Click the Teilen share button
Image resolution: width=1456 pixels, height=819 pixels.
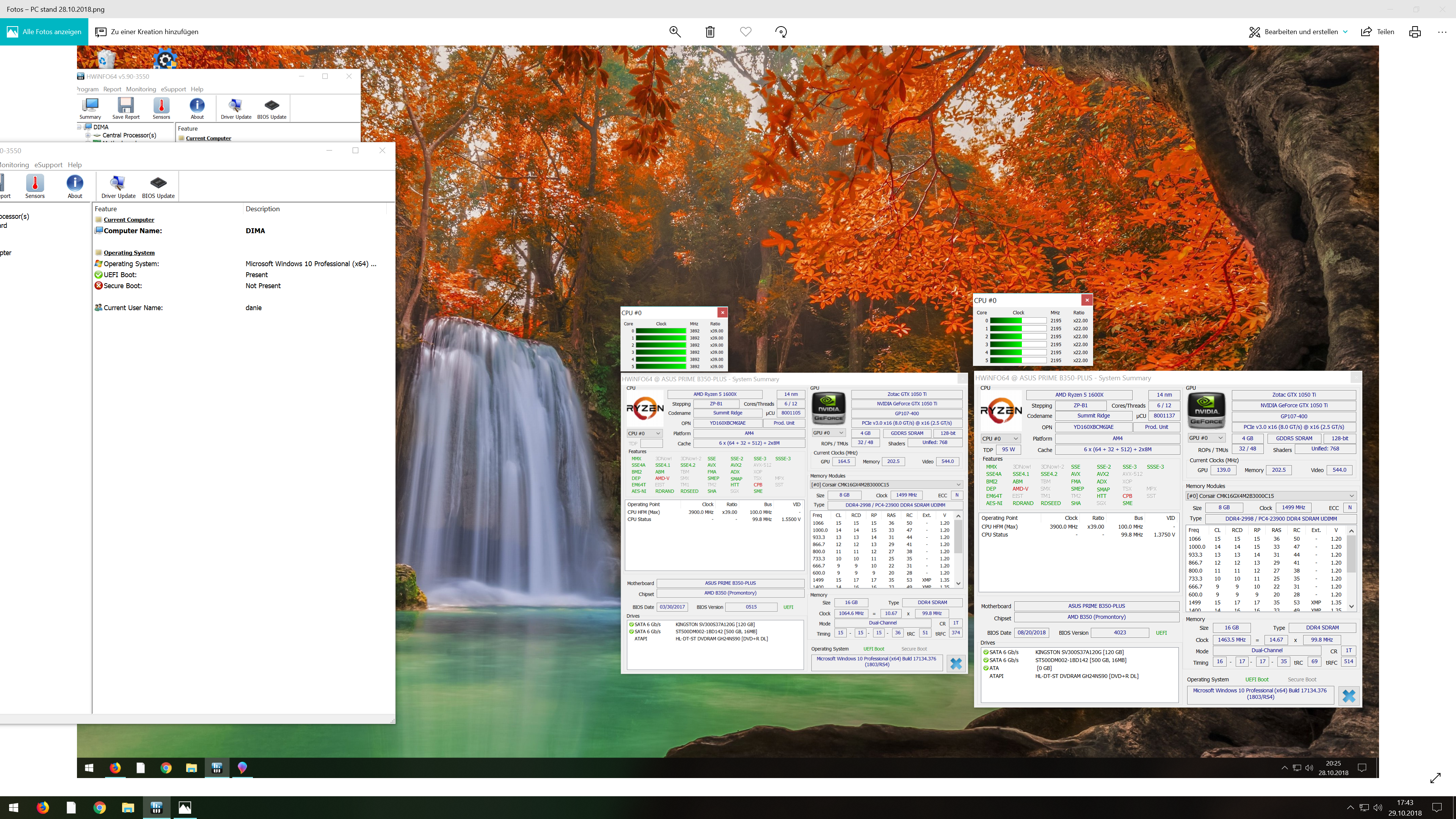coord(1378,31)
